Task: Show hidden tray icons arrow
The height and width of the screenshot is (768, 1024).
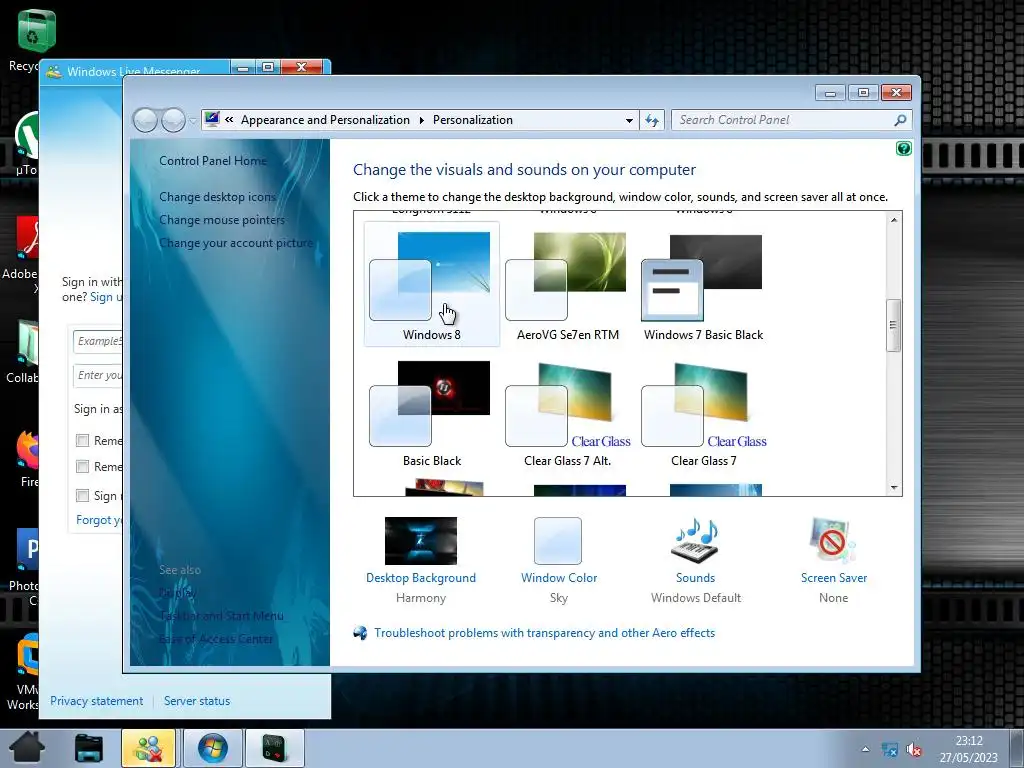Action: point(865,749)
